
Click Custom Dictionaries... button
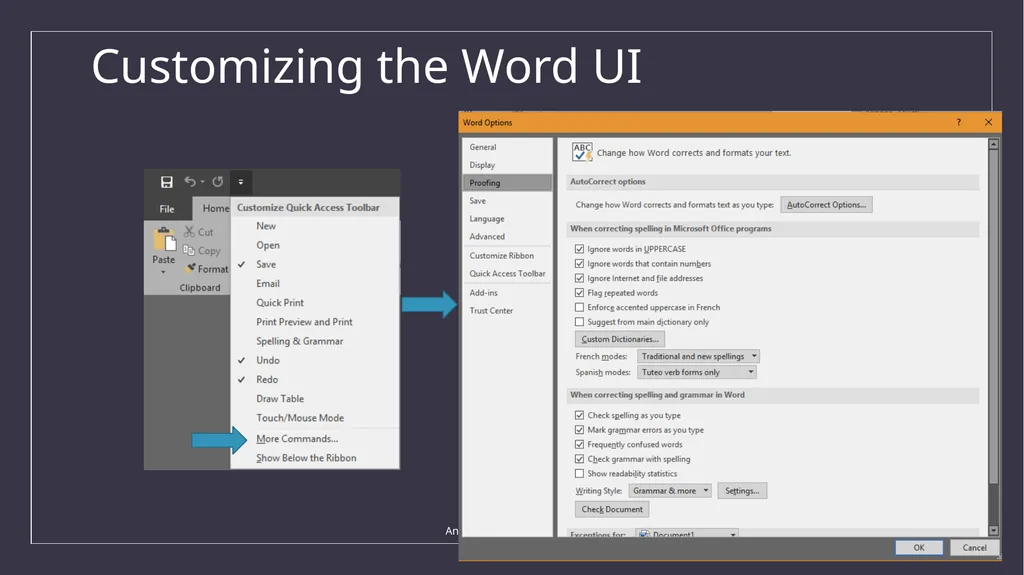pyautogui.click(x=620, y=339)
